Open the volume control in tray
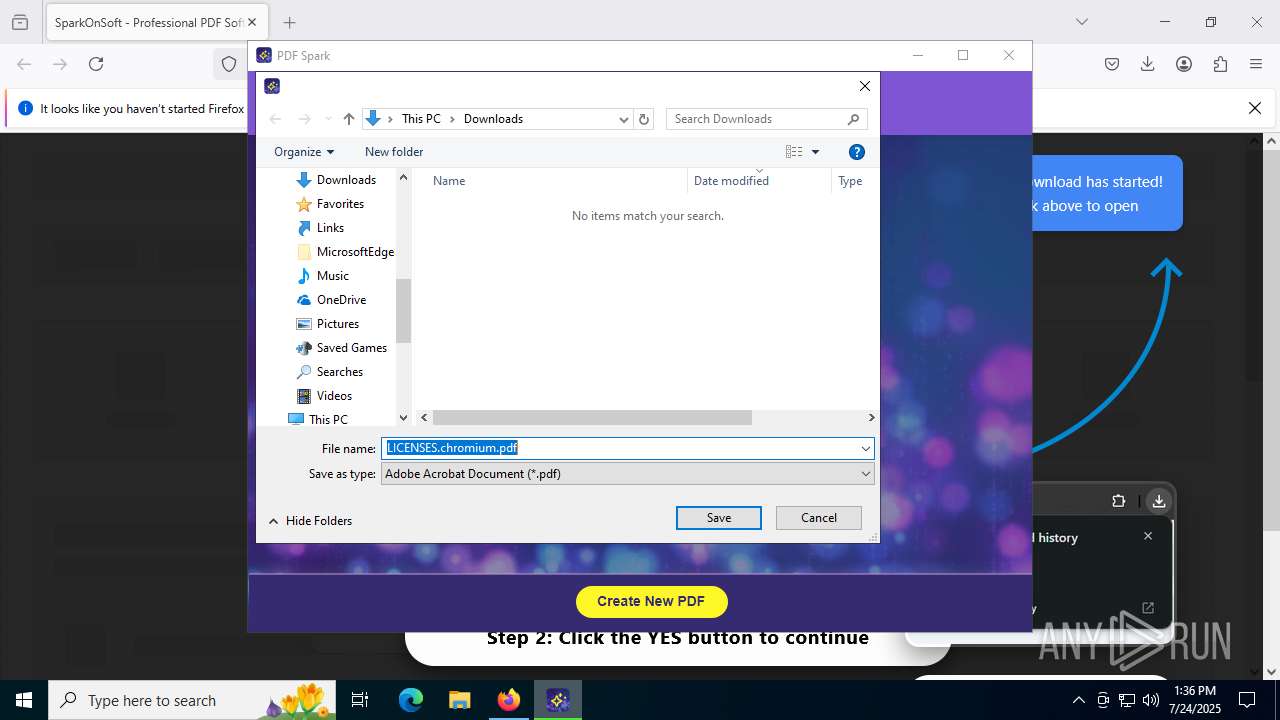 point(1150,700)
